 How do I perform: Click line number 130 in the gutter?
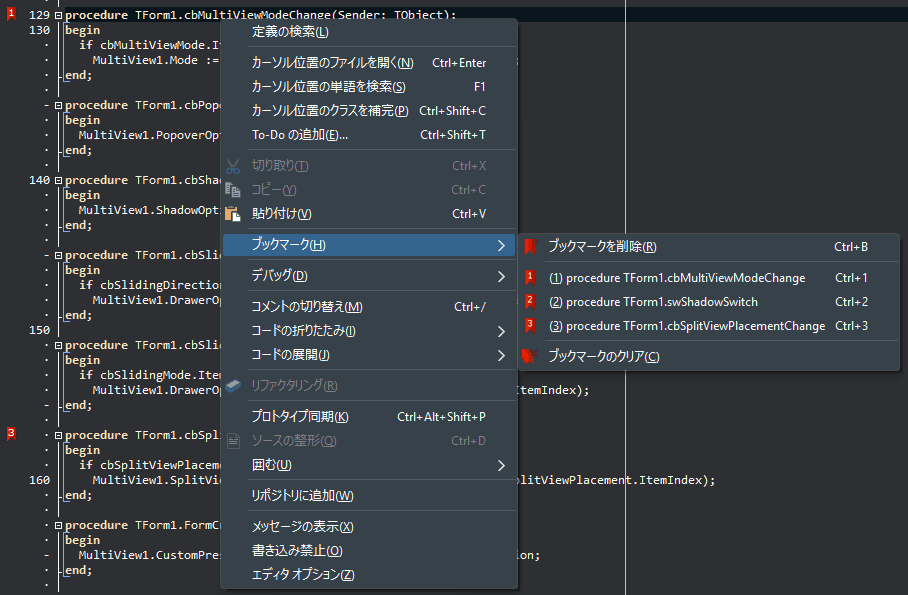pyautogui.click(x=39, y=30)
